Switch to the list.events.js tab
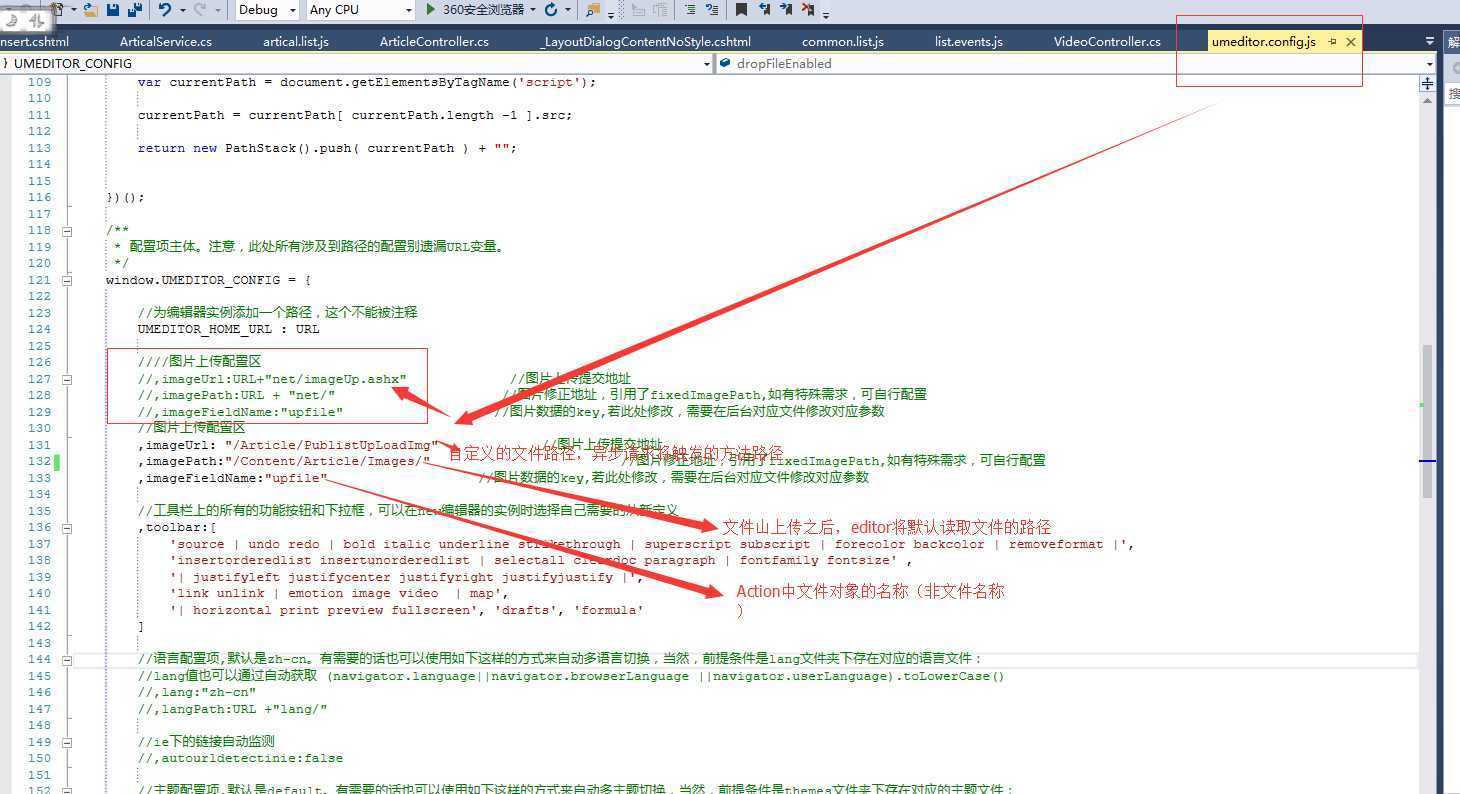This screenshot has width=1460, height=794. click(x=969, y=41)
